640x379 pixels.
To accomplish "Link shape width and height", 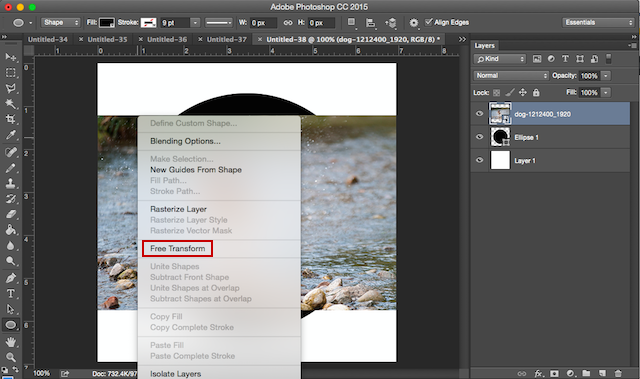I will point(288,23).
